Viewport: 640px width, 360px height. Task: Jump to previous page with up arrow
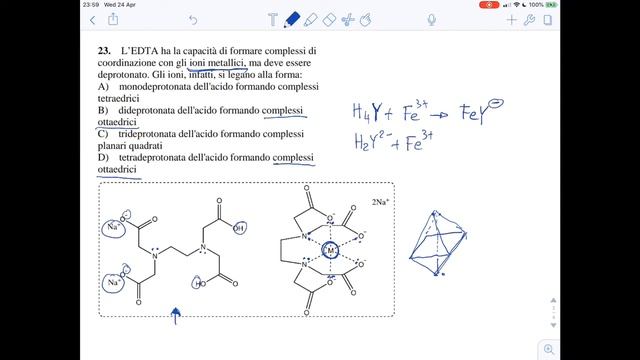[x=553, y=300]
